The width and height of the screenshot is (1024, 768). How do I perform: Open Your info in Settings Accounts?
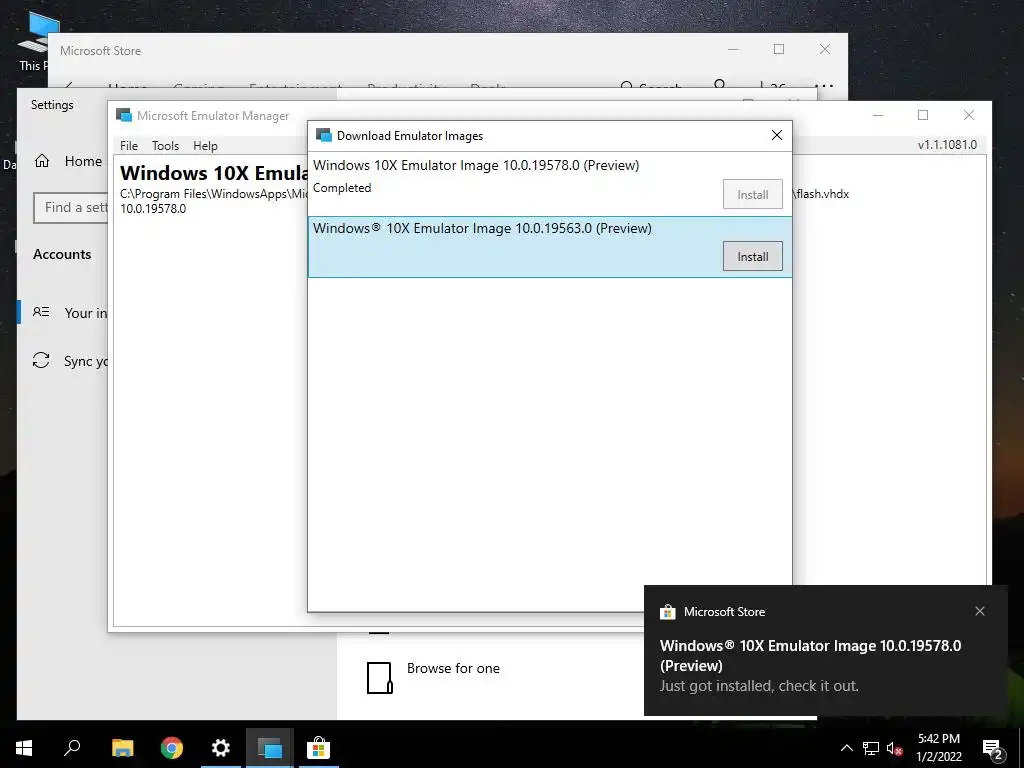pyautogui.click(x=64, y=313)
